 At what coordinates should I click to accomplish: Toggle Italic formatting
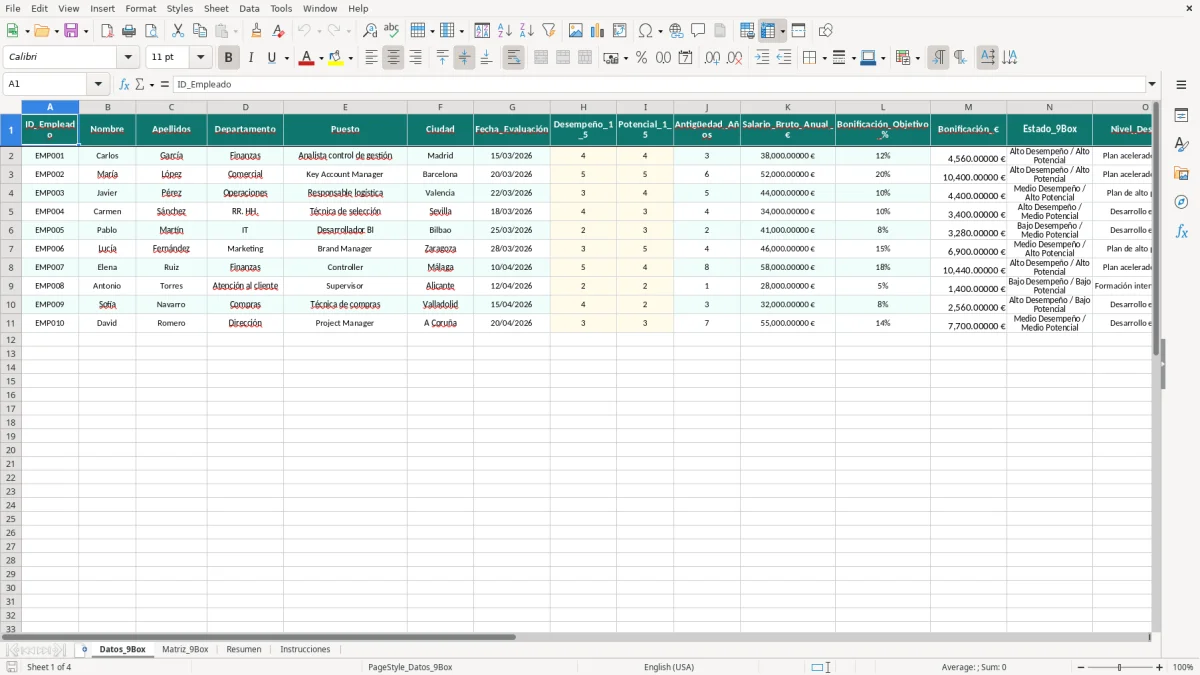[x=251, y=58]
